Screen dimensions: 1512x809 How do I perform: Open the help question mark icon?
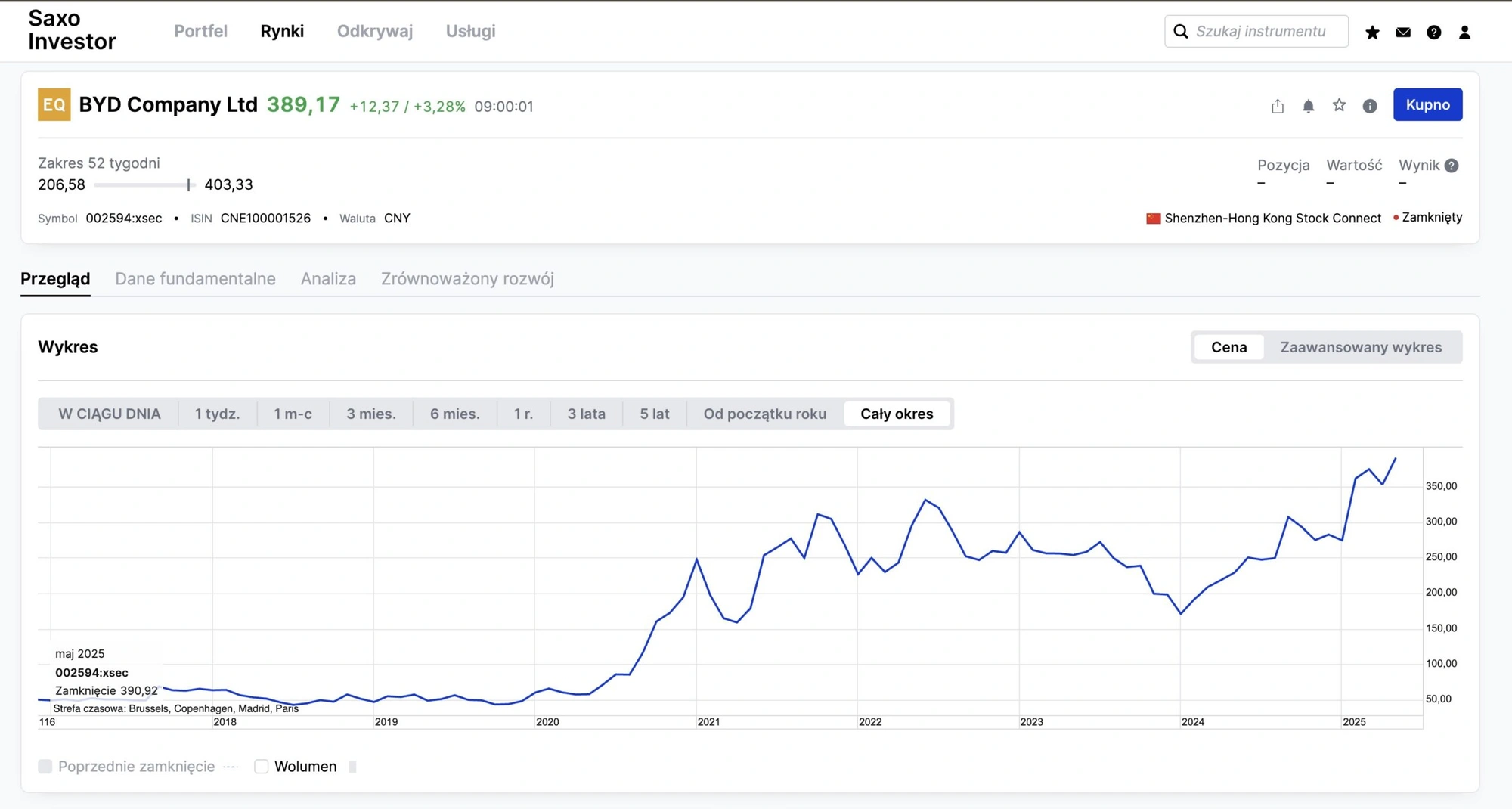point(1433,32)
